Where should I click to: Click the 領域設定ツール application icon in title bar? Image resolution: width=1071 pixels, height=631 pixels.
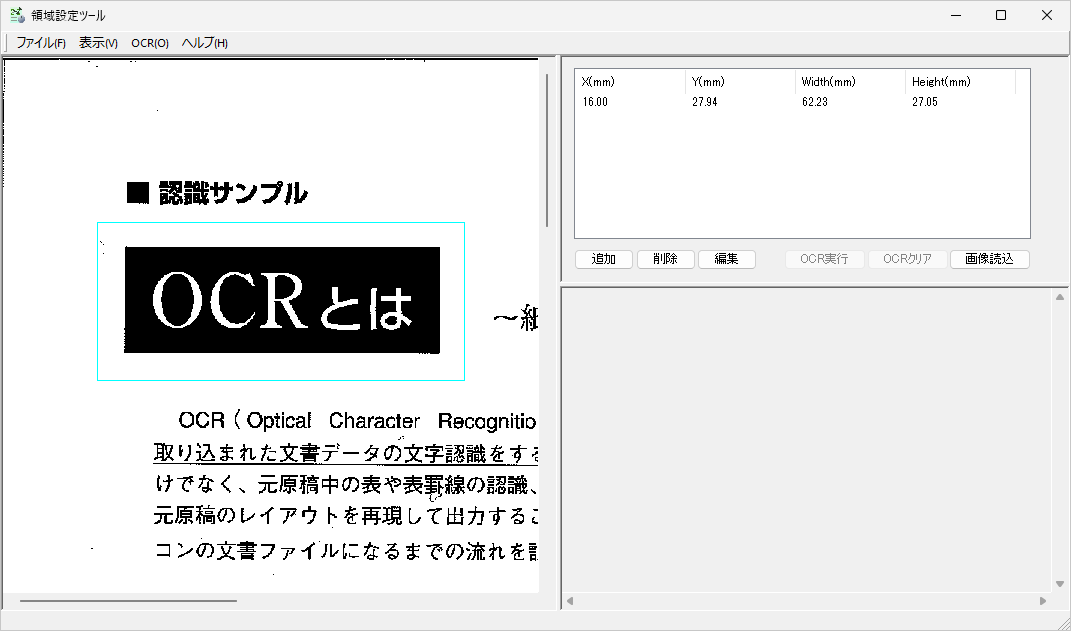[x=15, y=14]
